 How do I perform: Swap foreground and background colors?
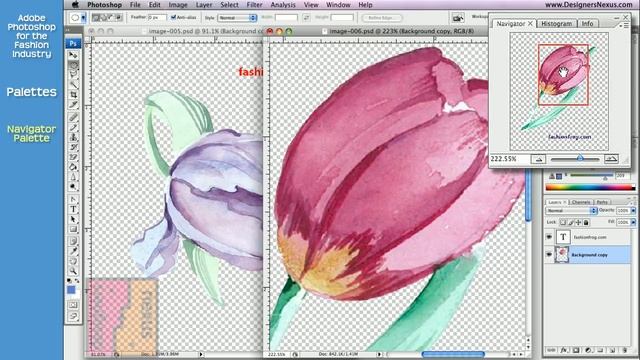click(x=77, y=281)
